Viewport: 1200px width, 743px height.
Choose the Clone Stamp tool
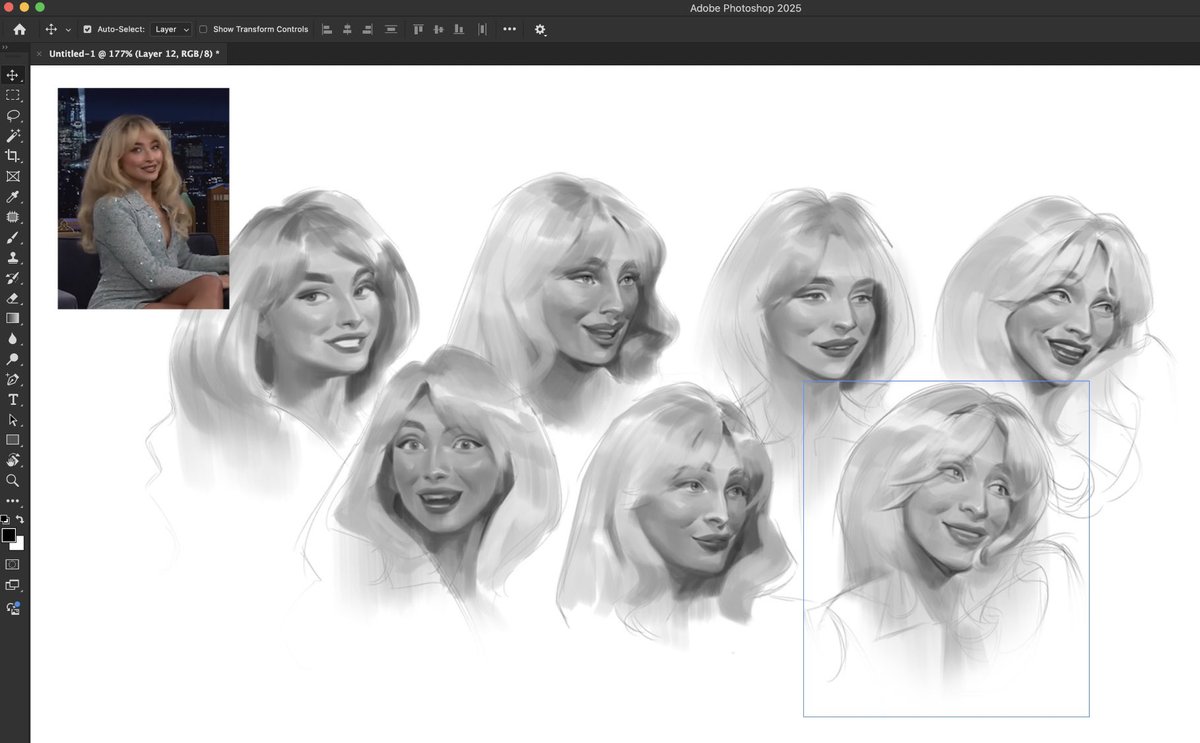[13, 258]
